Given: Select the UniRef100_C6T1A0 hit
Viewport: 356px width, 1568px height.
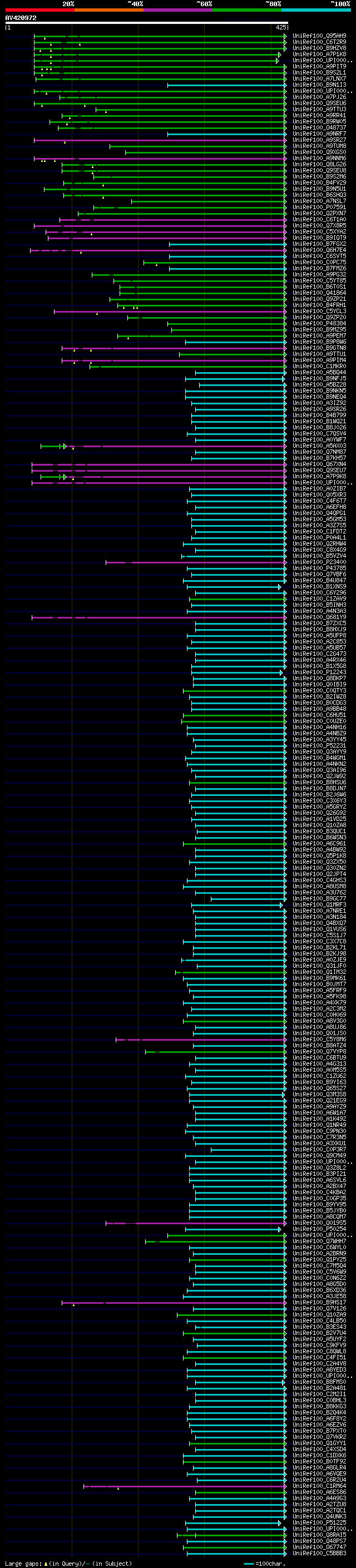Looking at the screenshot, I should (x=319, y=220).
